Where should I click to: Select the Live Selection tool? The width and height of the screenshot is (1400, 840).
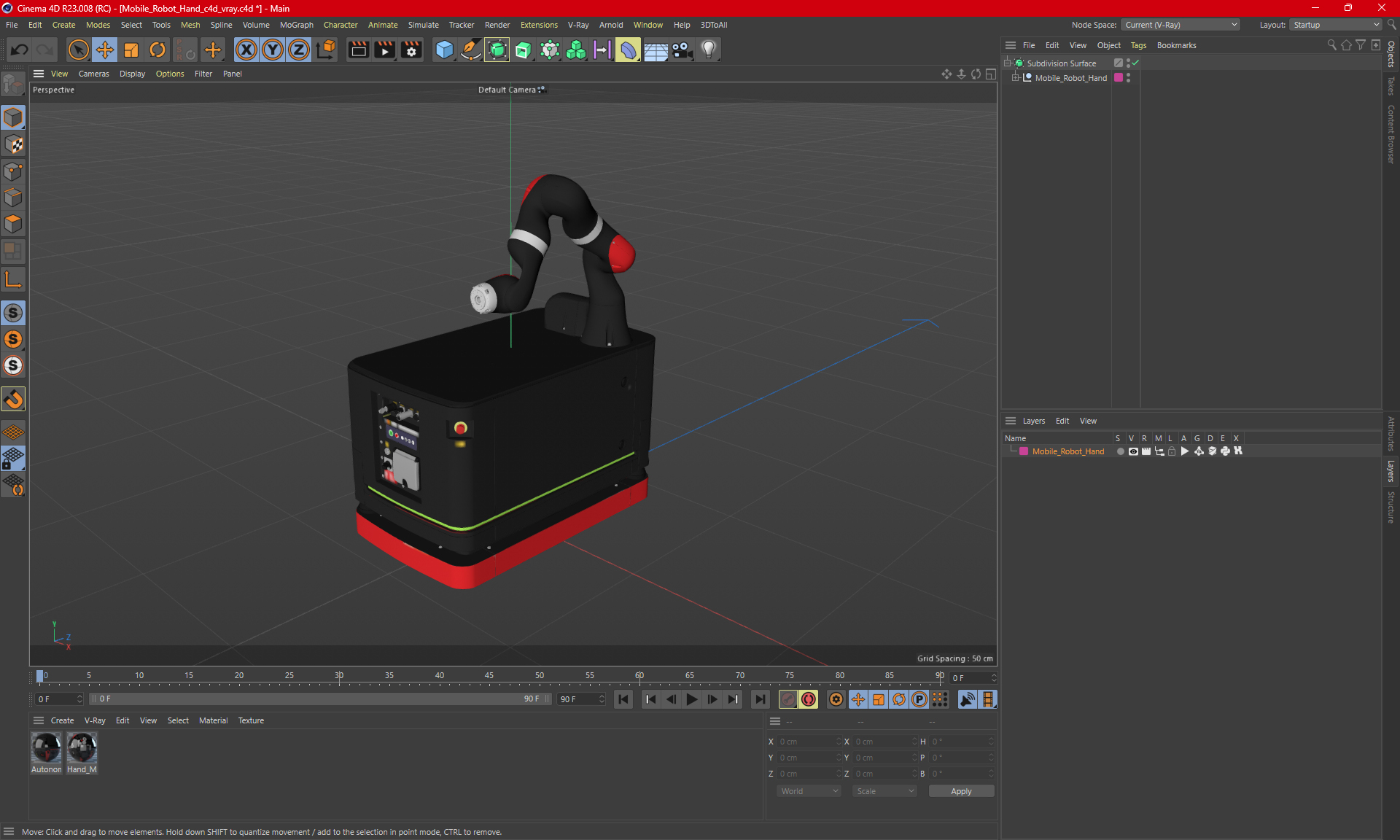tap(78, 50)
